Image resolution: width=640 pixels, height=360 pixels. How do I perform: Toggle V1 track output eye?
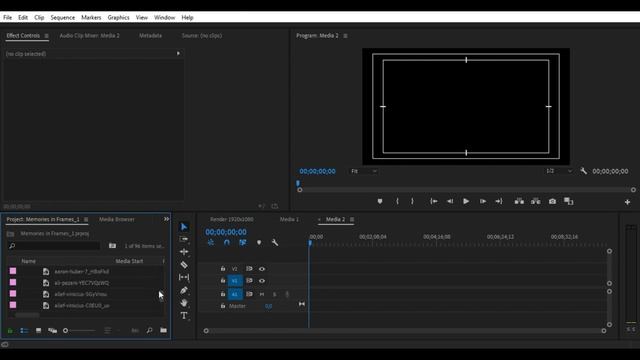262,281
